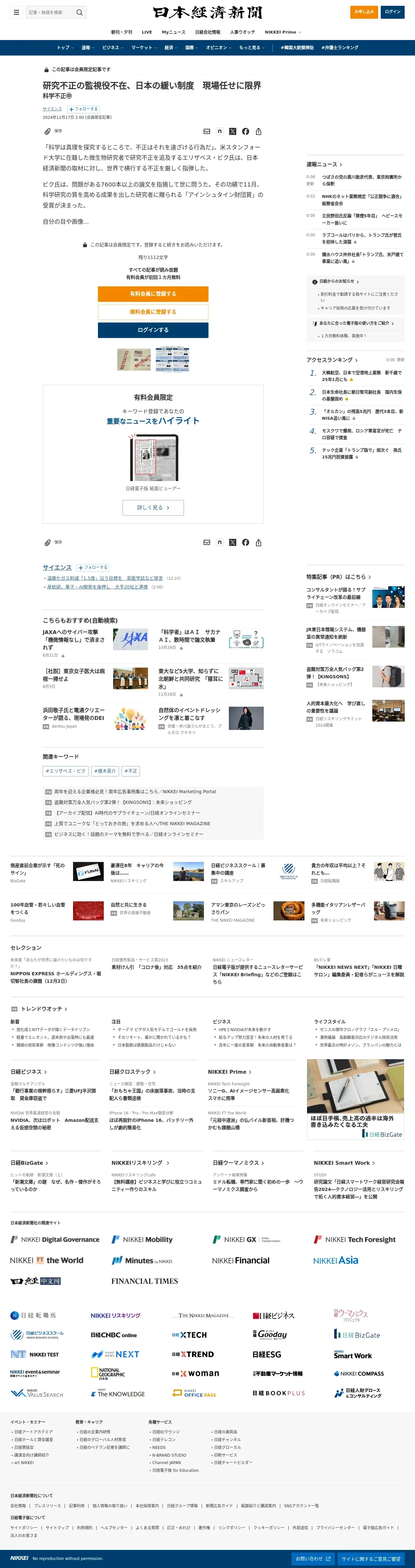
Task: Open the RETRACTED article image thumbnail
Action: 134,360
